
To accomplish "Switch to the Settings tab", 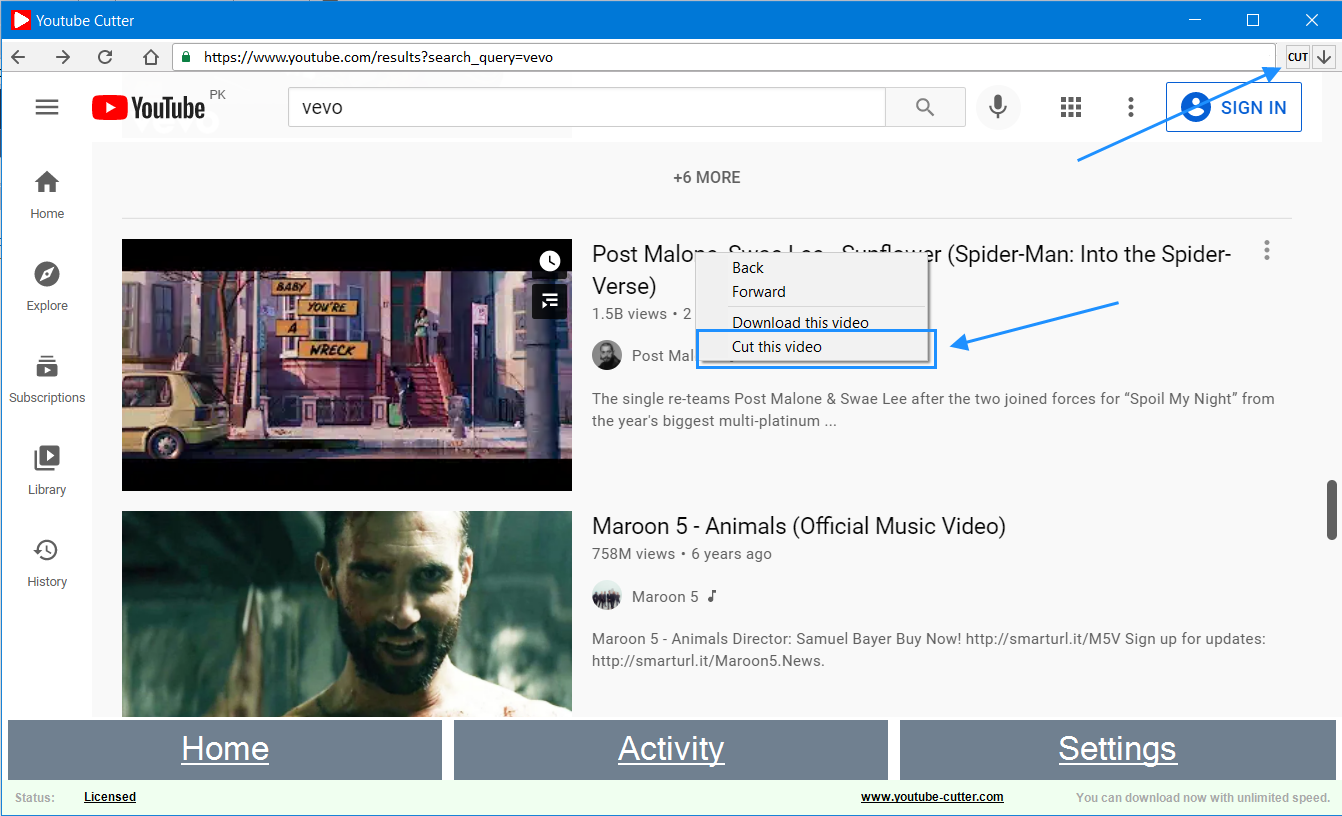I will click(x=1117, y=749).
